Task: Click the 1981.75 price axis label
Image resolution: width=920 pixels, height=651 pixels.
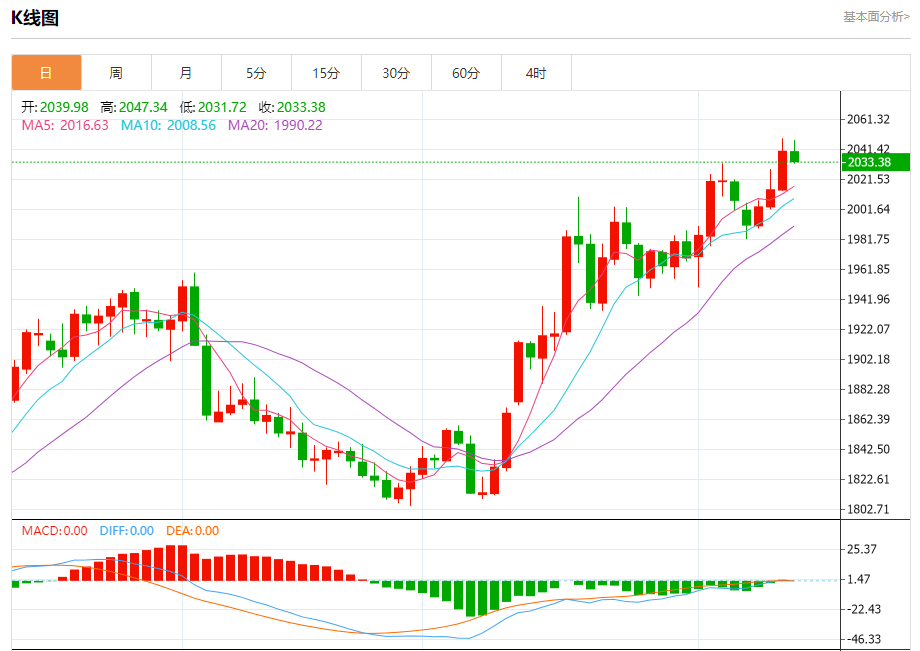Action: 868,239
